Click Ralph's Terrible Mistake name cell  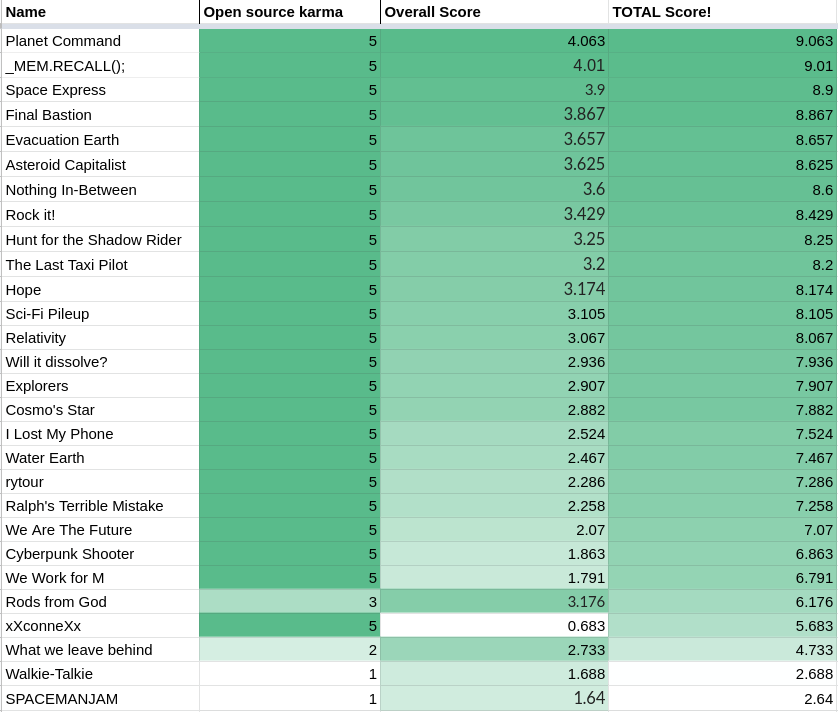[x=100, y=506]
